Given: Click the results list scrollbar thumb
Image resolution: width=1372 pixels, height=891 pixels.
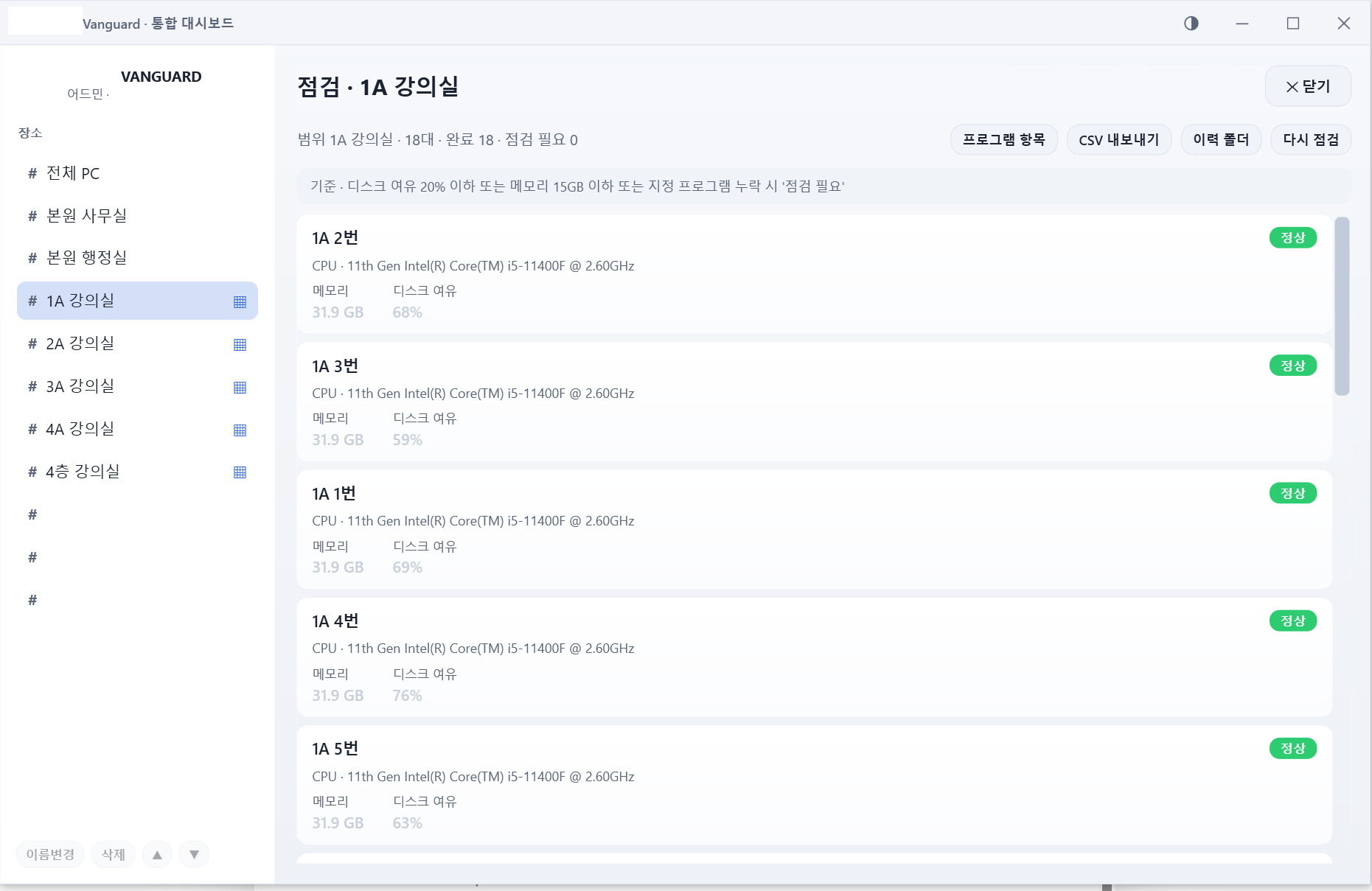Looking at the screenshot, I should click(1342, 306).
